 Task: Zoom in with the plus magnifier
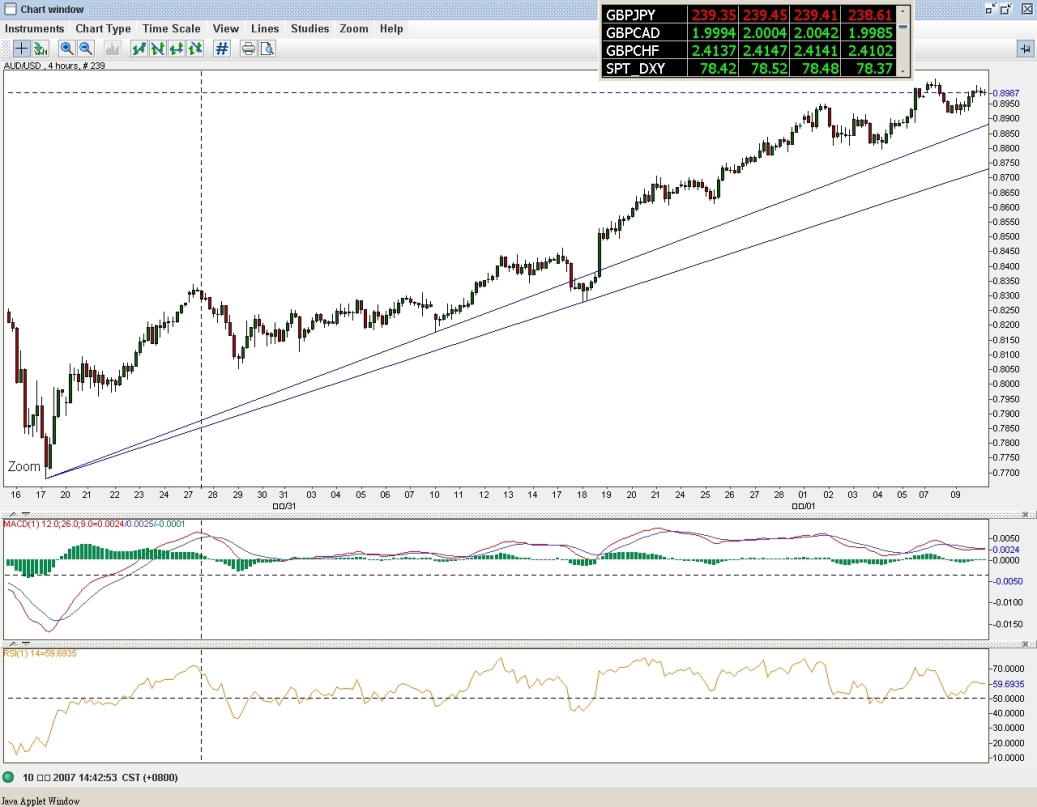point(66,48)
